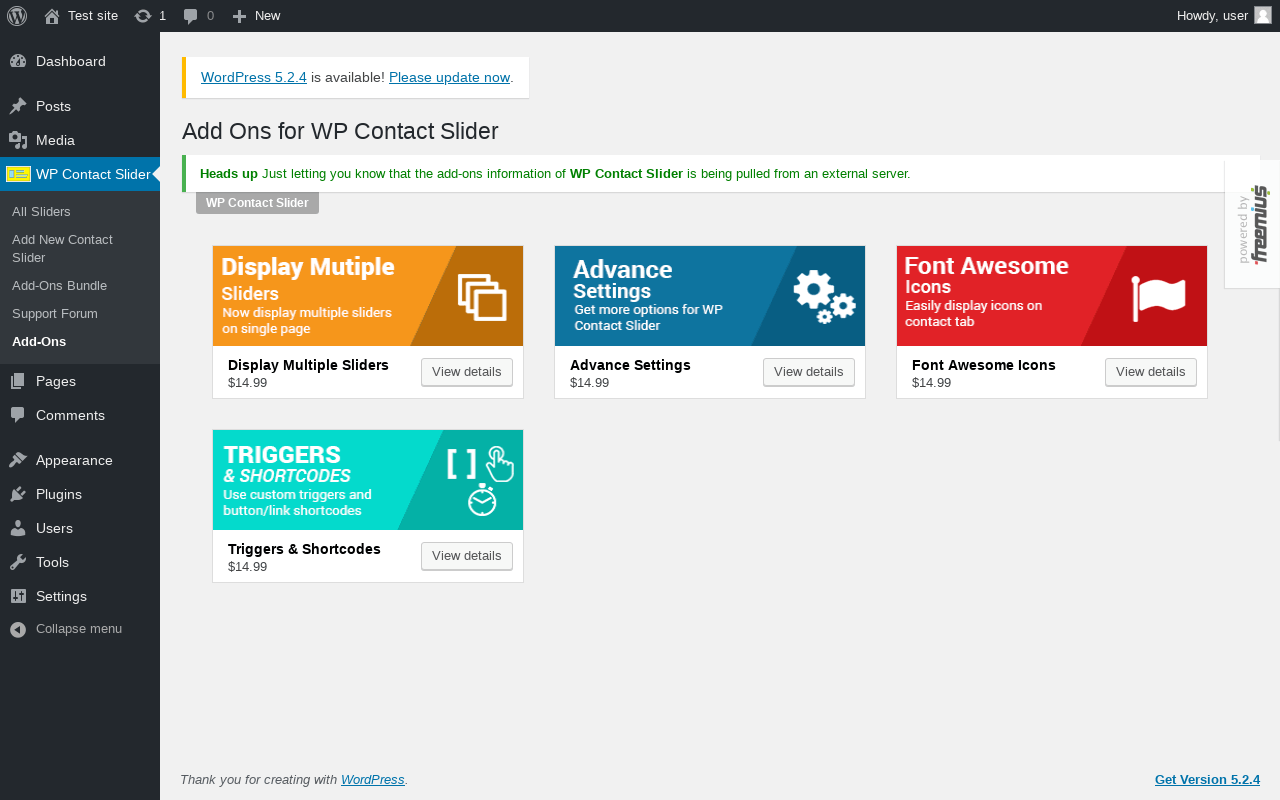Viewport: 1280px width, 800px height.
Task: Click the WP Contact Slider menu icon
Action: pos(18,174)
